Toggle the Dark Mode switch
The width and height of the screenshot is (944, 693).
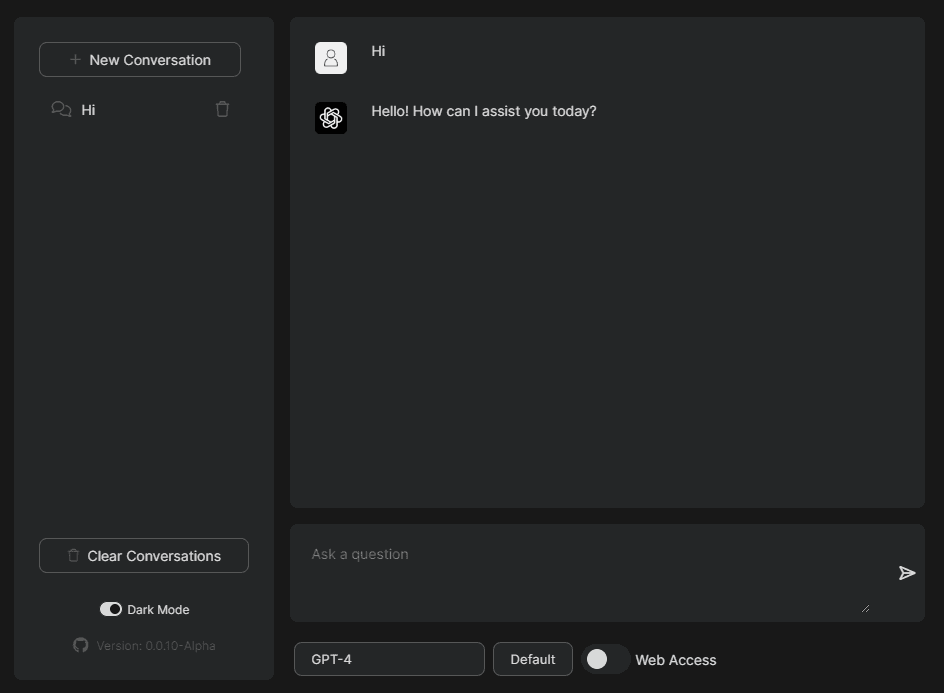110,610
